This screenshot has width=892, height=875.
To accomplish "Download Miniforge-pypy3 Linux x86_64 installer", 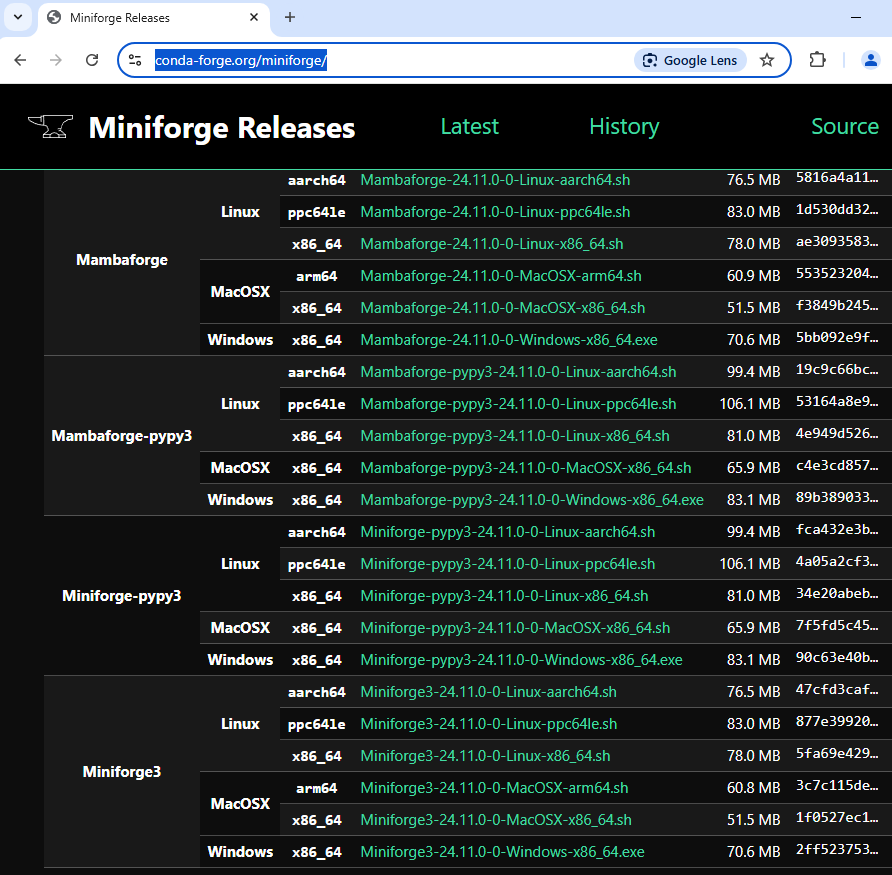I will (x=504, y=596).
